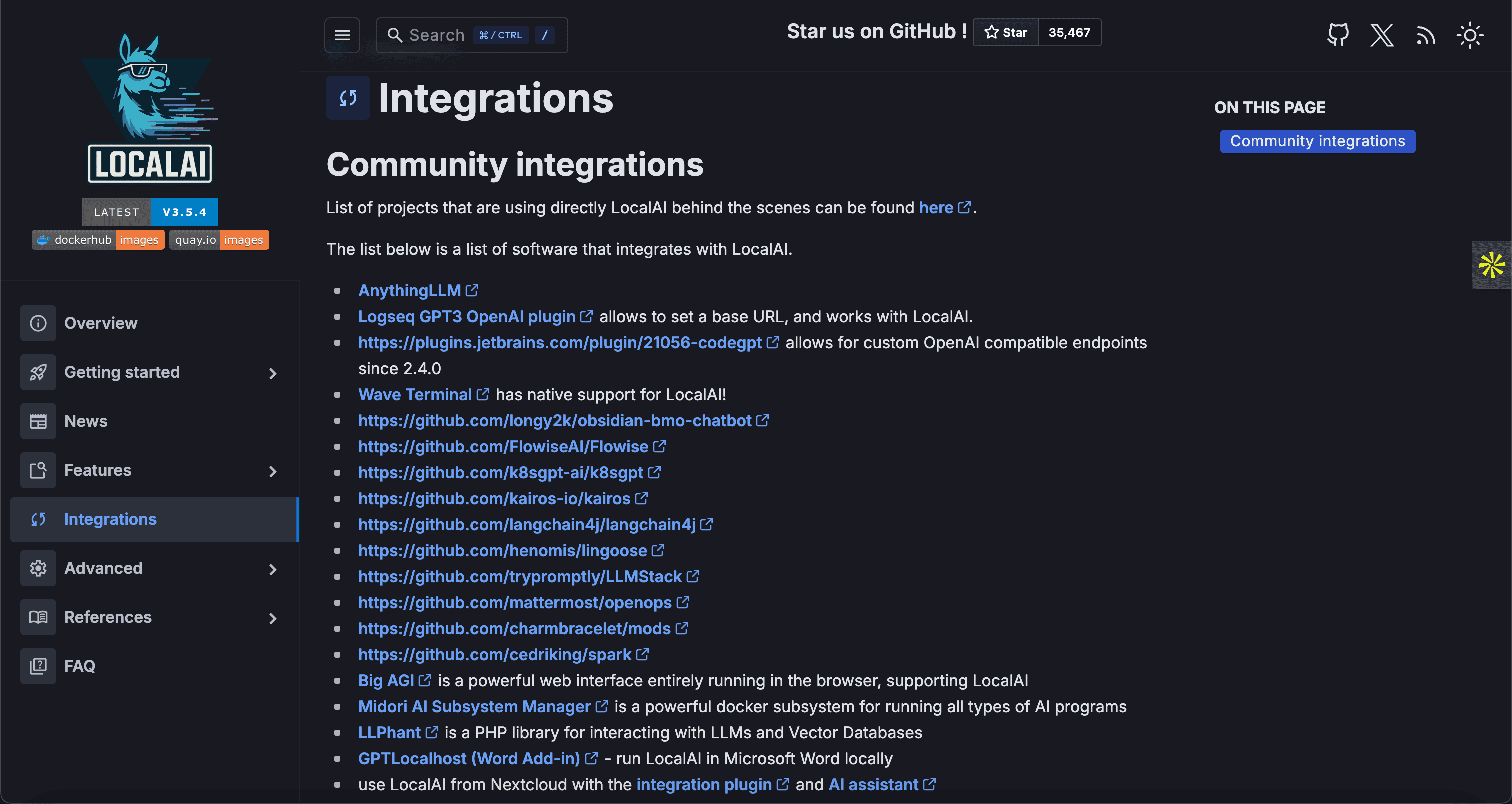Open the Overview sidebar item
The image size is (1512, 804).
pos(155,323)
